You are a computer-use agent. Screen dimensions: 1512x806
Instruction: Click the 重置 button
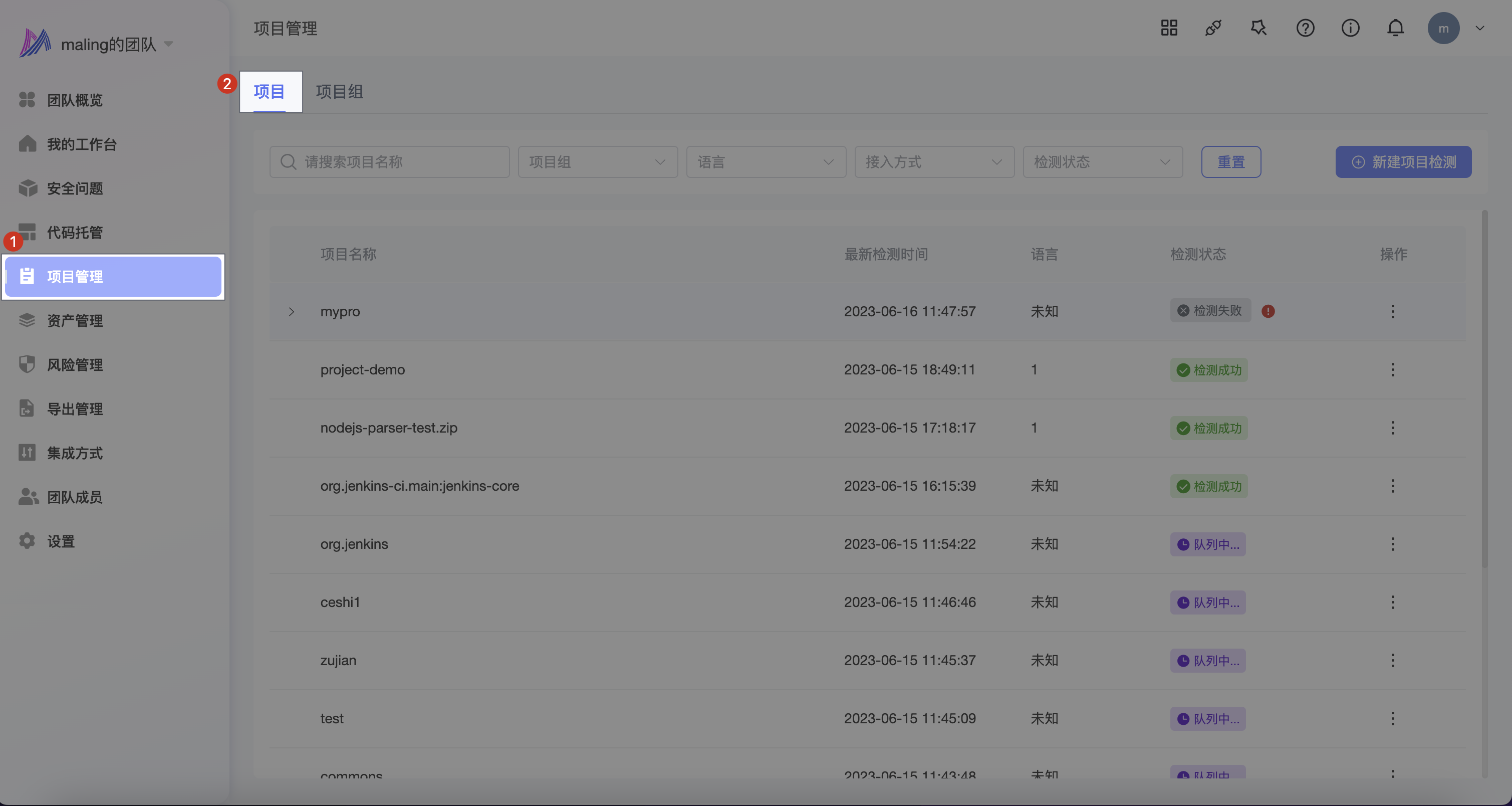tap(1231, 162)
